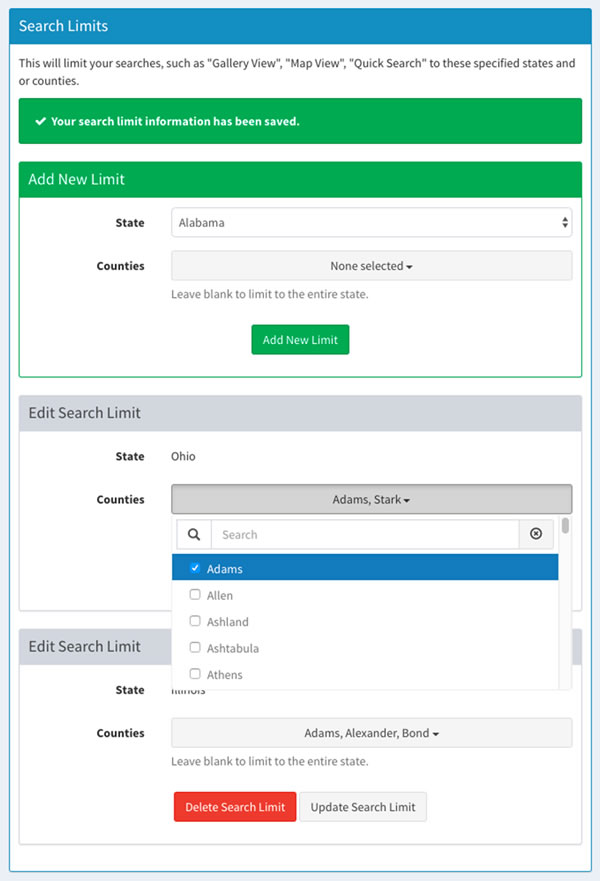600x881 pixels.
Task: Tick the Ashtabula county checkbox
Action: (195, 648)
